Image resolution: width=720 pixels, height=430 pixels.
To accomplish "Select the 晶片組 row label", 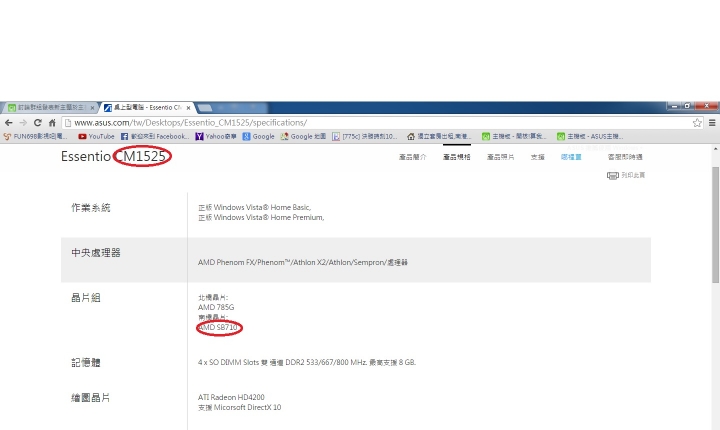I will (86, 298).
